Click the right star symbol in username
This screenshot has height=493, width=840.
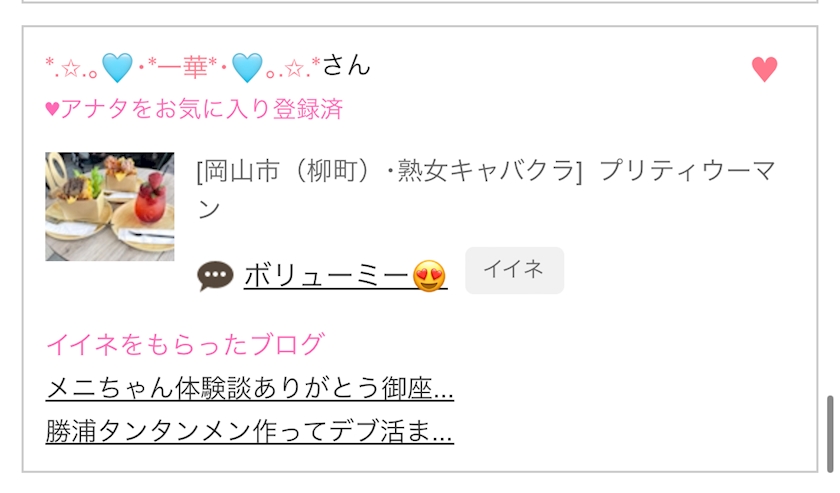(x=294, y=68)
